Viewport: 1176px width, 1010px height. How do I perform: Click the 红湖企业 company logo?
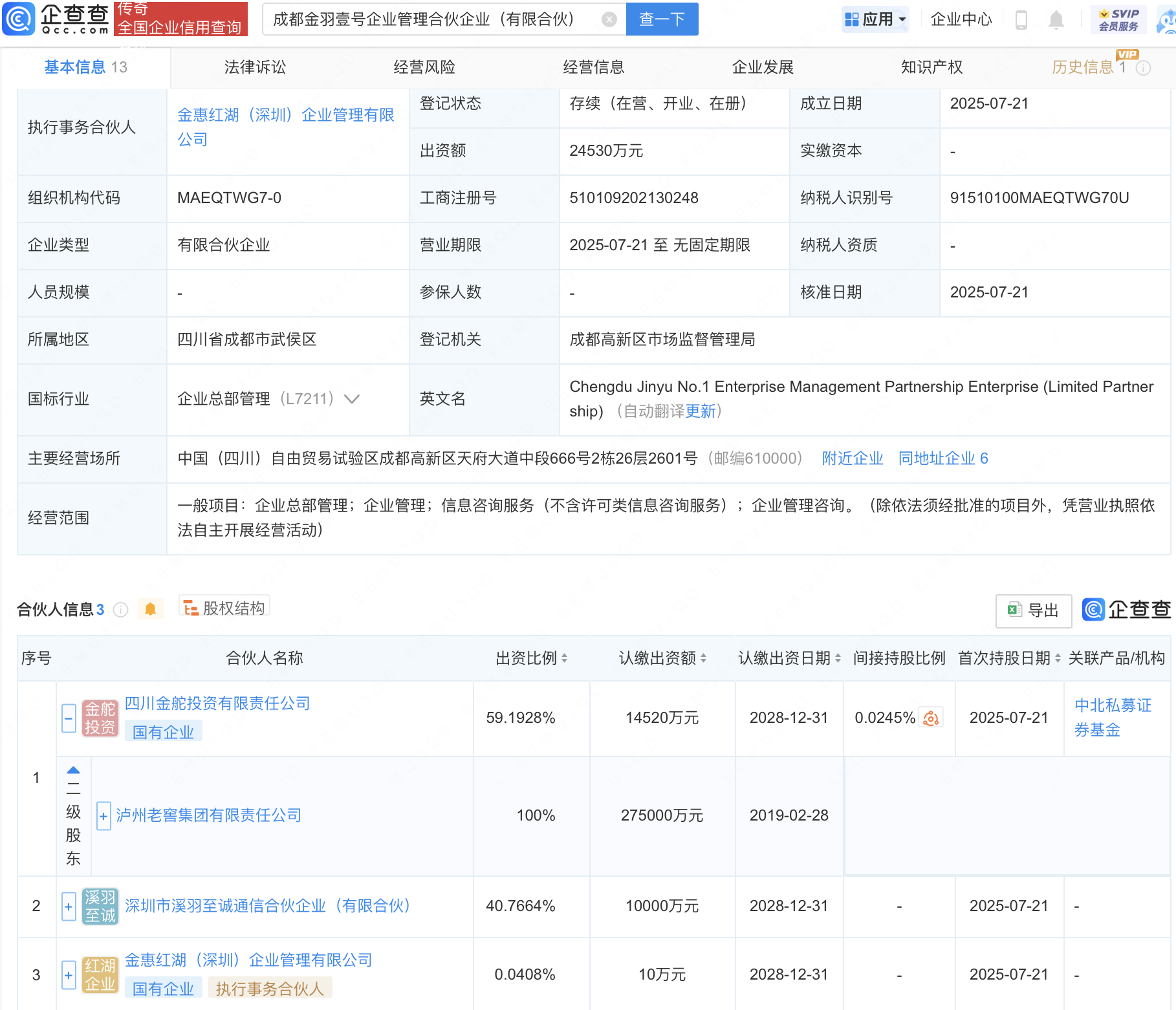(x=100, y=975)
